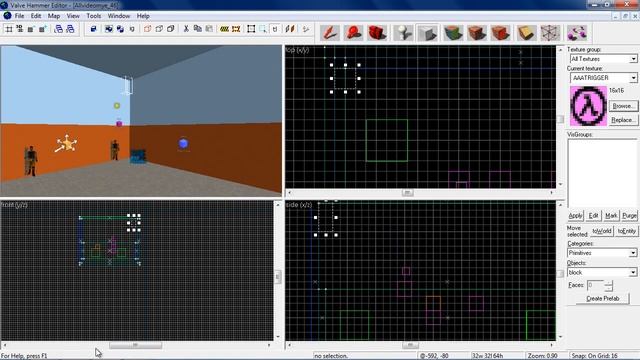
Task: Open the File menu
Action: click(19, 16)
